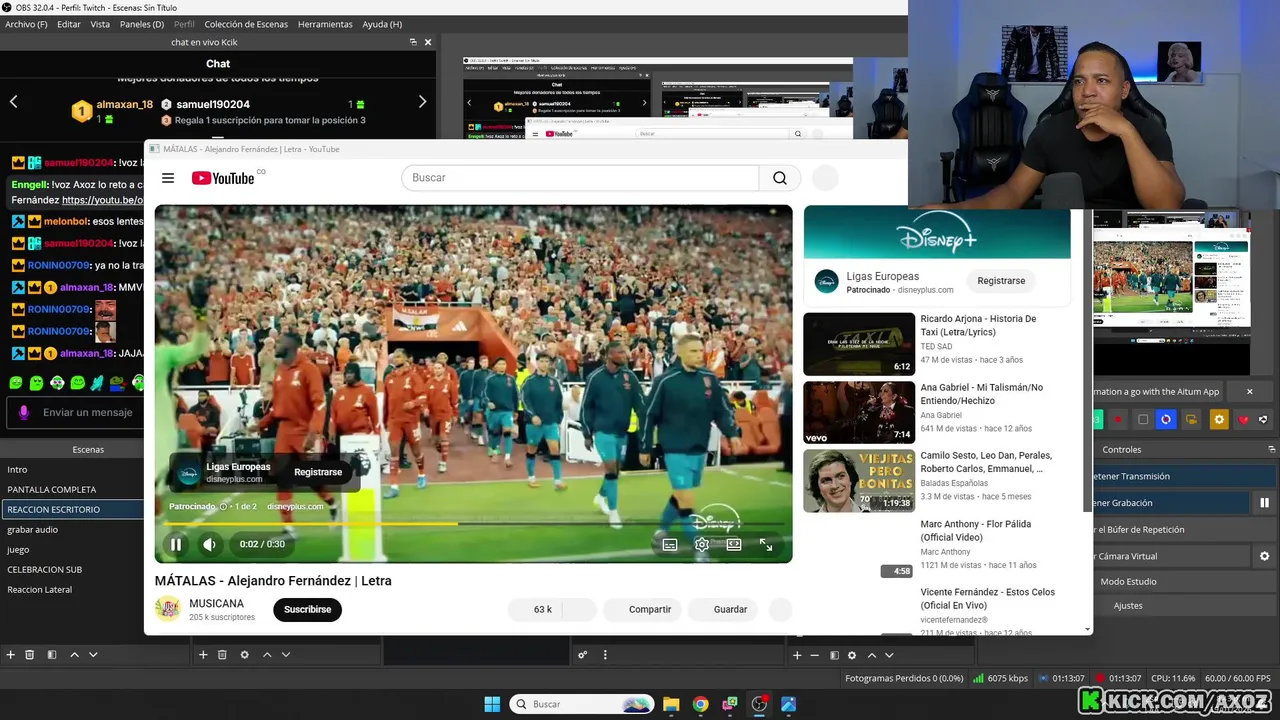1280x720 pixels.
Task: Close the chat en vivo dock
Action: [428, 42]
